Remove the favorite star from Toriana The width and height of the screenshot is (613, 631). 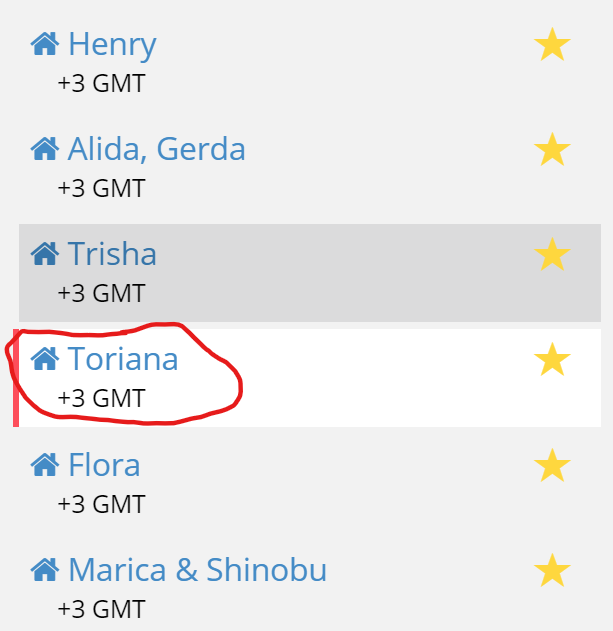point(552,359)
